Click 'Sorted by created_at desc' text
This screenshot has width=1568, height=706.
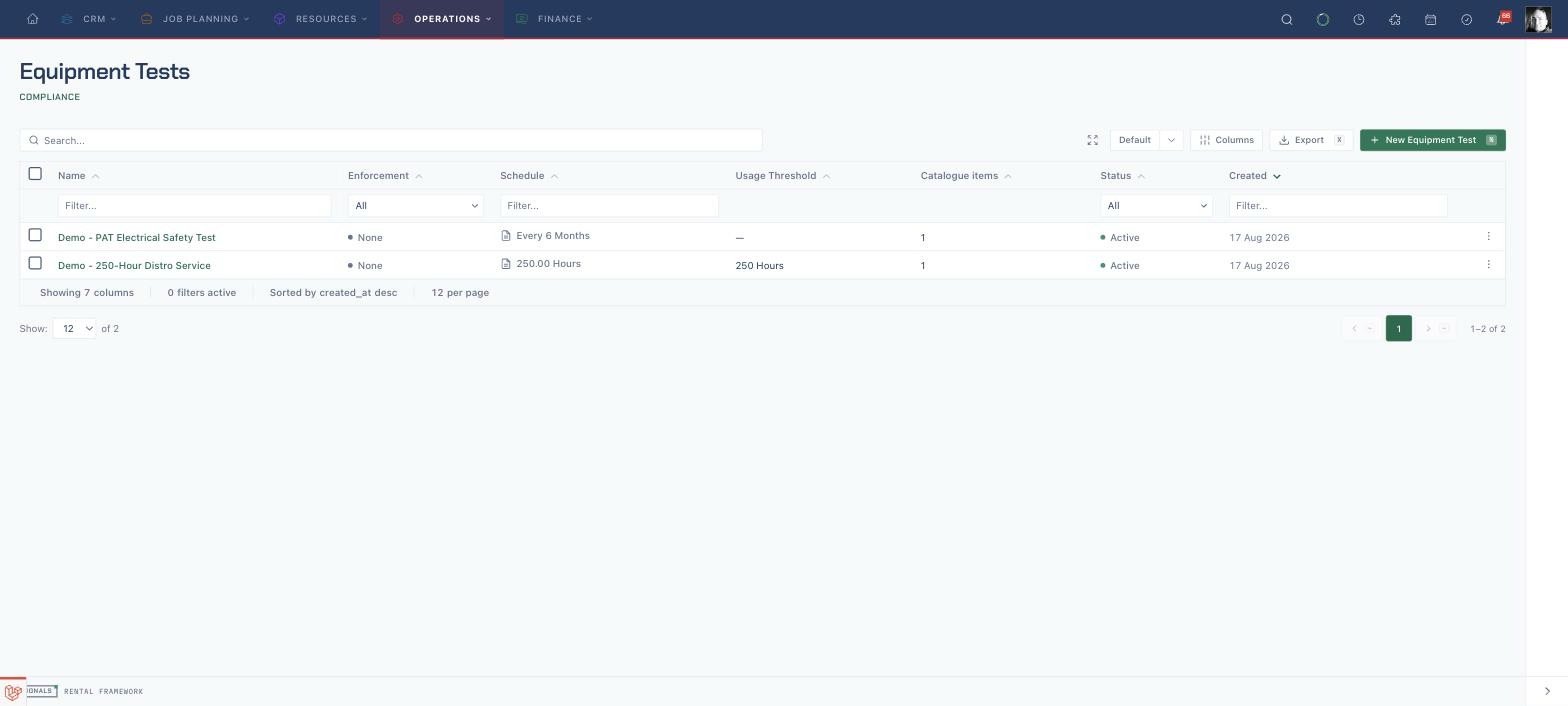pyautogui.click(x=333, y=293)
